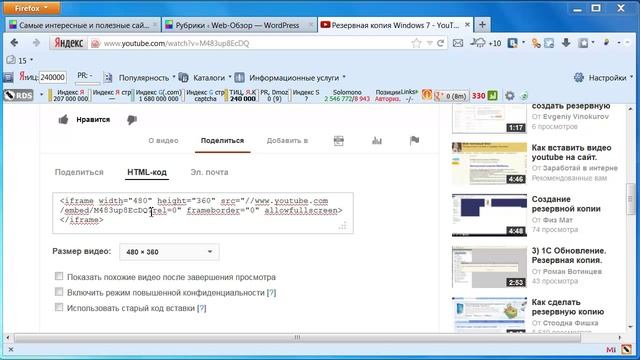Open the VK toolbar icon
The width and height of the screenshot is (640, 360).
pyautogui.click(x=512, y=43)
